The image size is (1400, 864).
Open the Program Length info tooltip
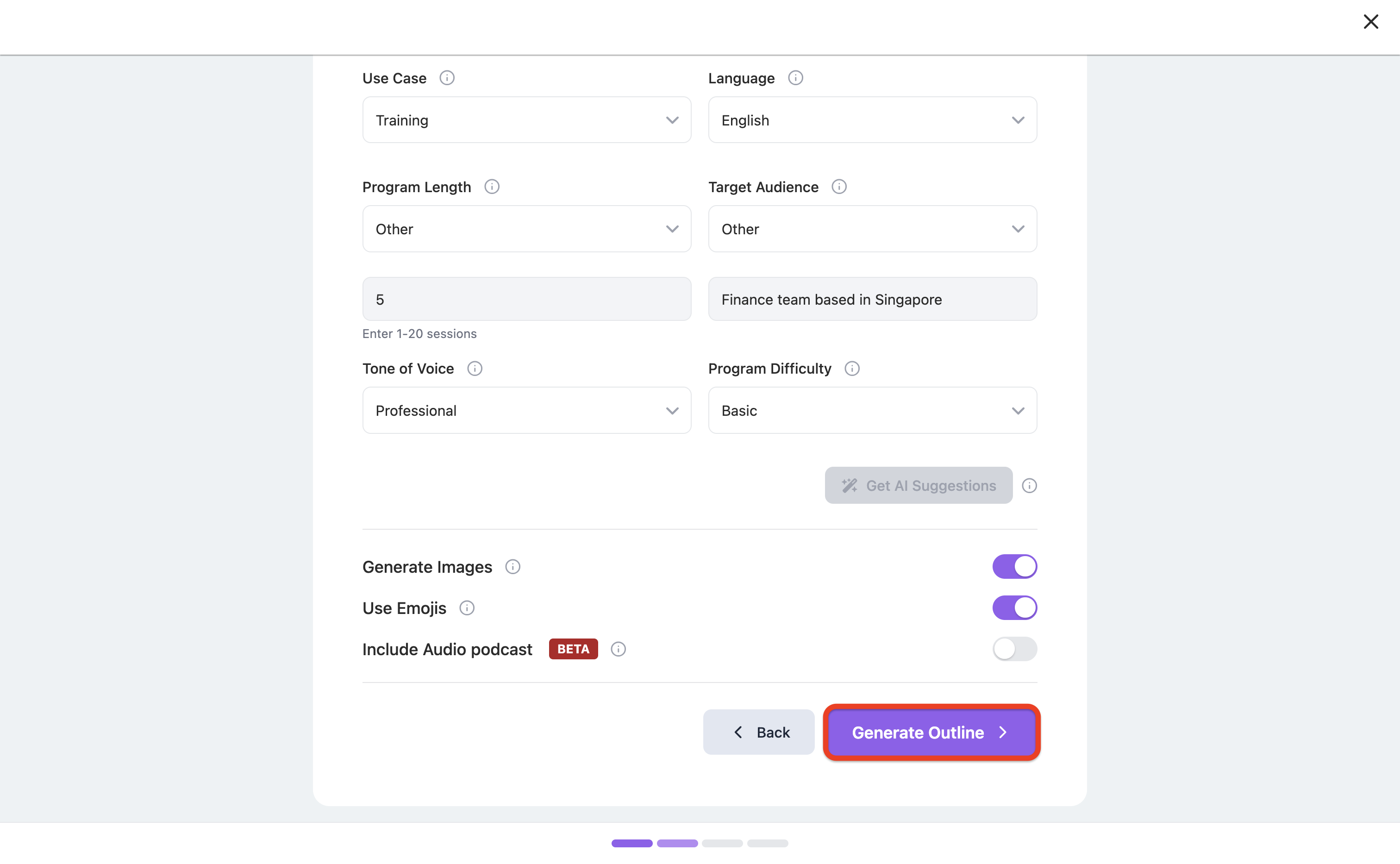tap(491, 187)
